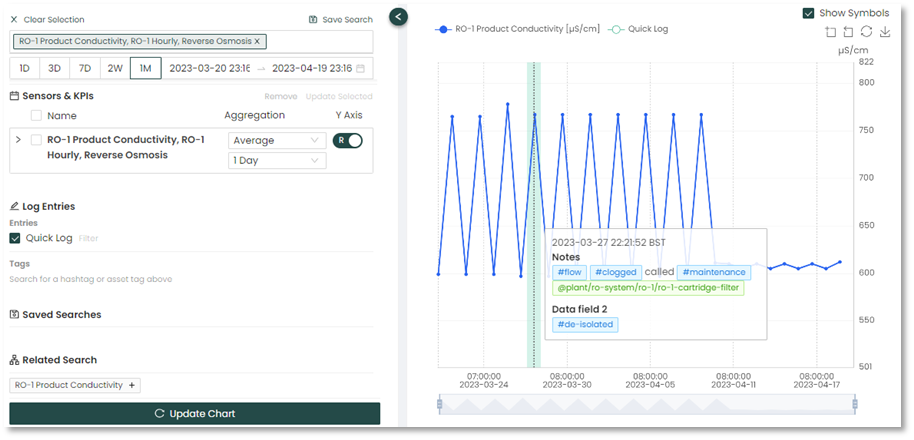Screen dimensions: 914x440
Task: Click the download chart icon
Action: coord(885,32)
